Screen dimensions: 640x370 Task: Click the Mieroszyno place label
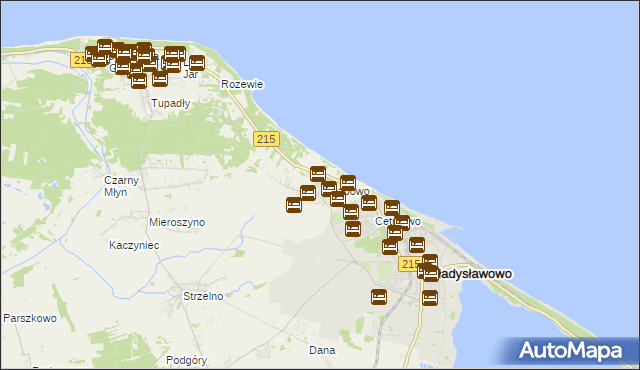tap(177, 222)
